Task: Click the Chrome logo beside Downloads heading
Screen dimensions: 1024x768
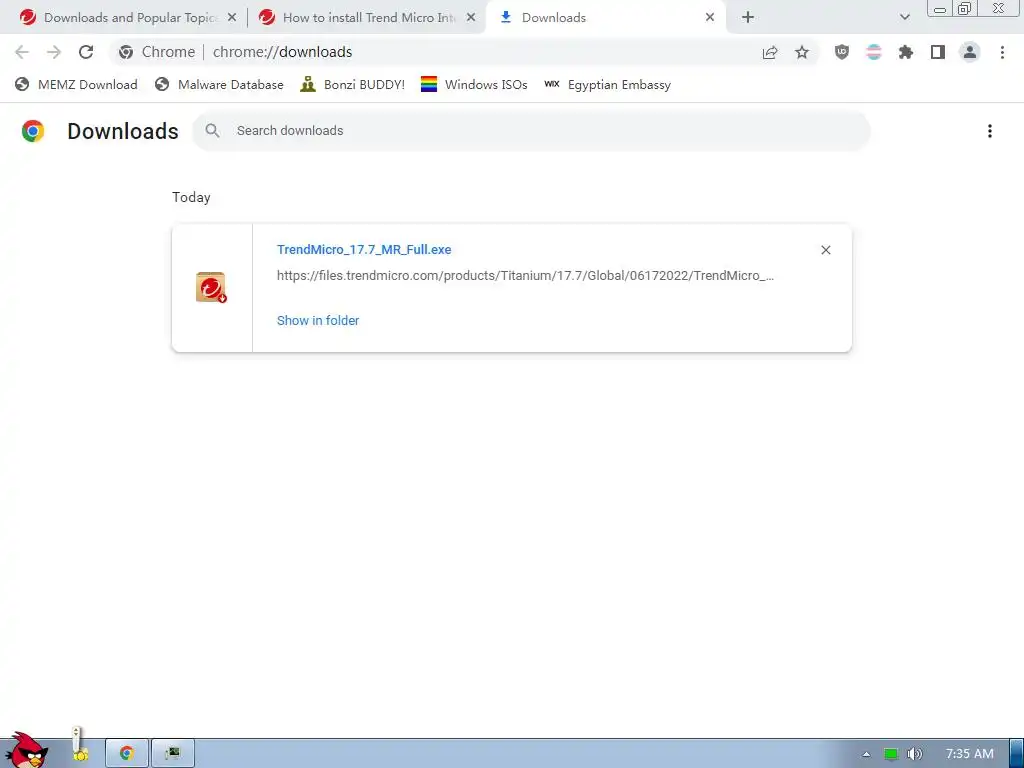Action: 33,131
